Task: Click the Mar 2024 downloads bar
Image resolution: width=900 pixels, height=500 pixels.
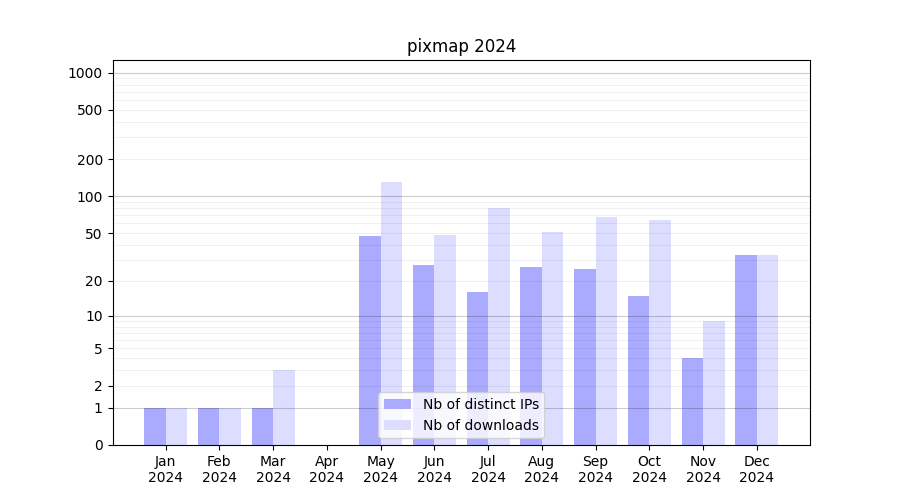Action: coord(284,408)
